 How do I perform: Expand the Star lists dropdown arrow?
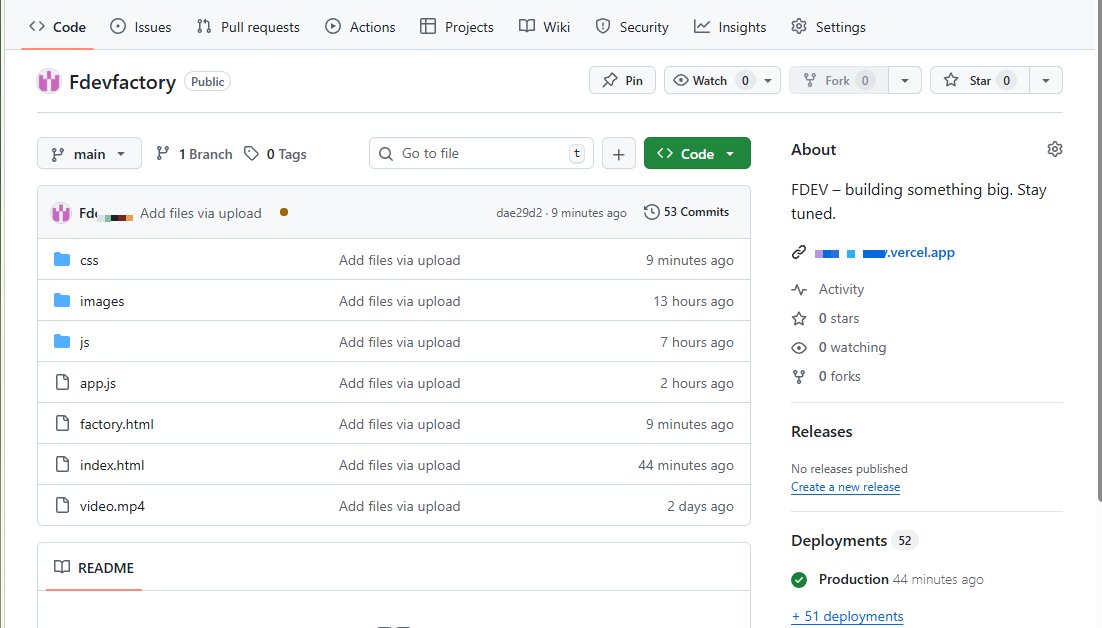[x=1046, y=80]
